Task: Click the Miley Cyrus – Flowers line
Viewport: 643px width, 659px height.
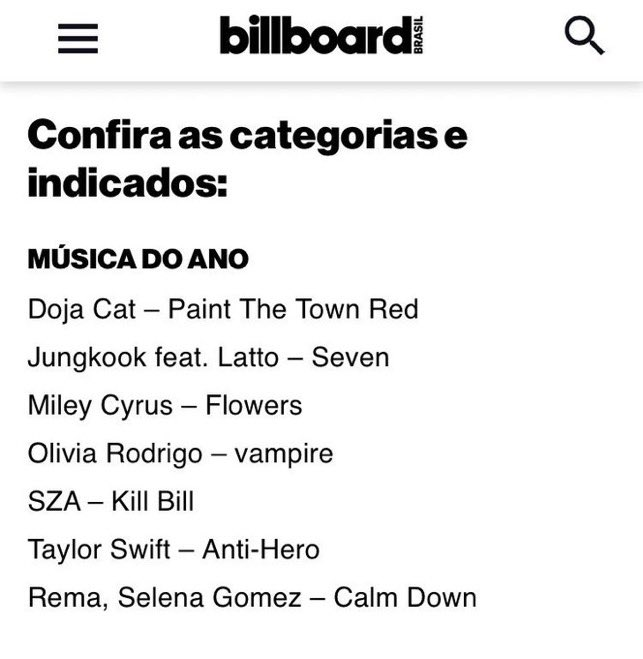Action: (165, 406)
